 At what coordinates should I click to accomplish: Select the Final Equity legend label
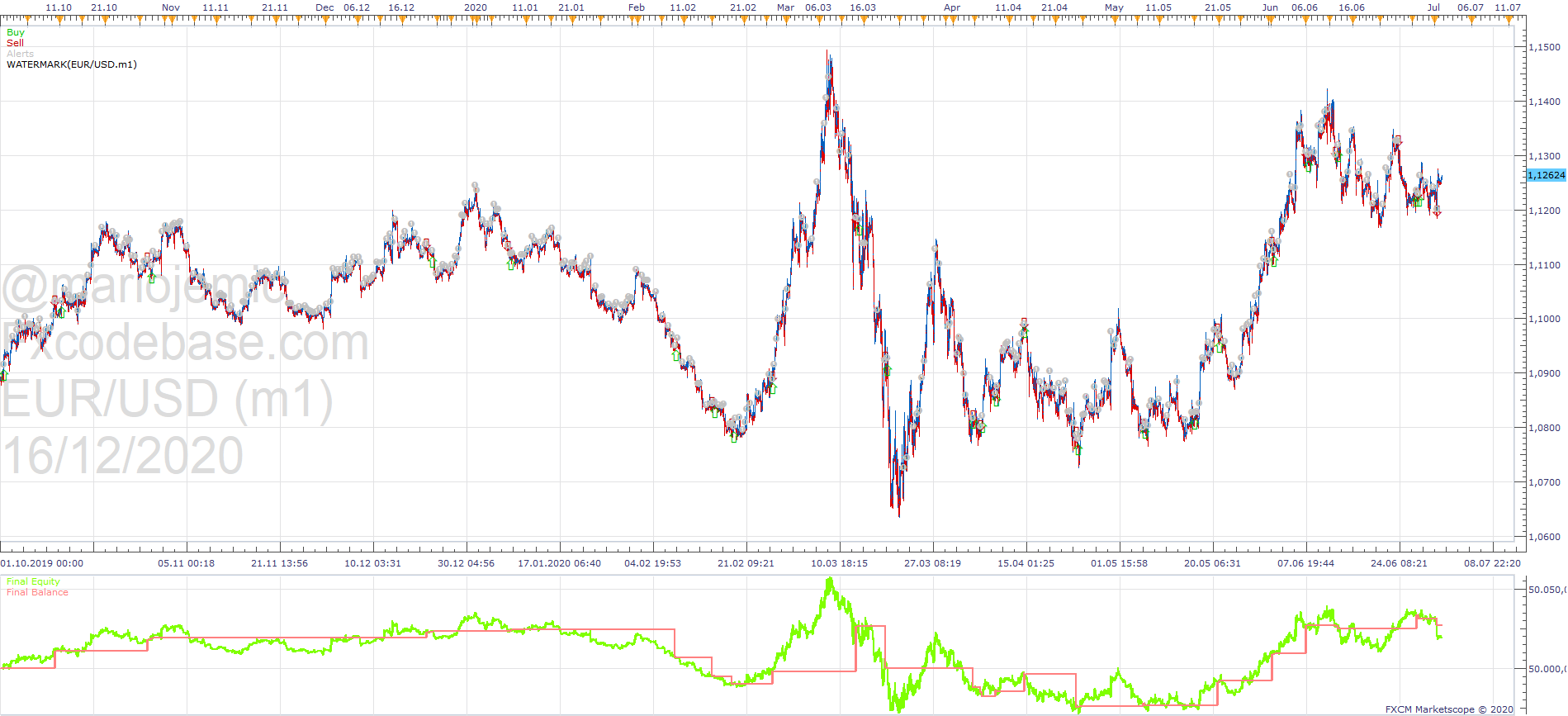coord(33,581)
